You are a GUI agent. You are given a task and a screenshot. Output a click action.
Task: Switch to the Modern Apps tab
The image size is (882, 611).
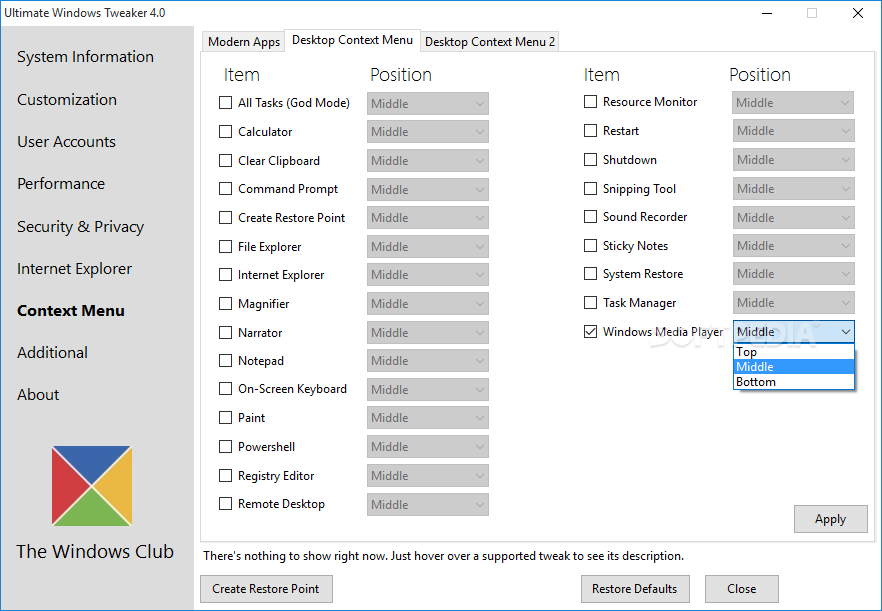(244, 42)
